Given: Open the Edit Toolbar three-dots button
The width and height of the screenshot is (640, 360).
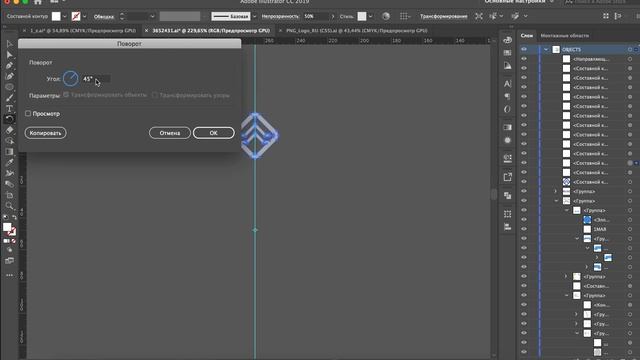Looking at the screenshot, I should tap(9, 275).
